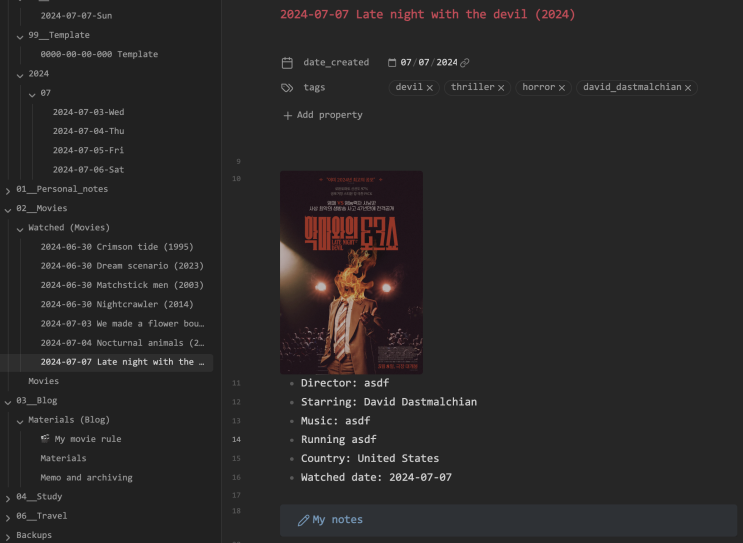The height and width of the screenshot is (543, 743).
Task: Remove the horror tag
Action: point(562,88)
